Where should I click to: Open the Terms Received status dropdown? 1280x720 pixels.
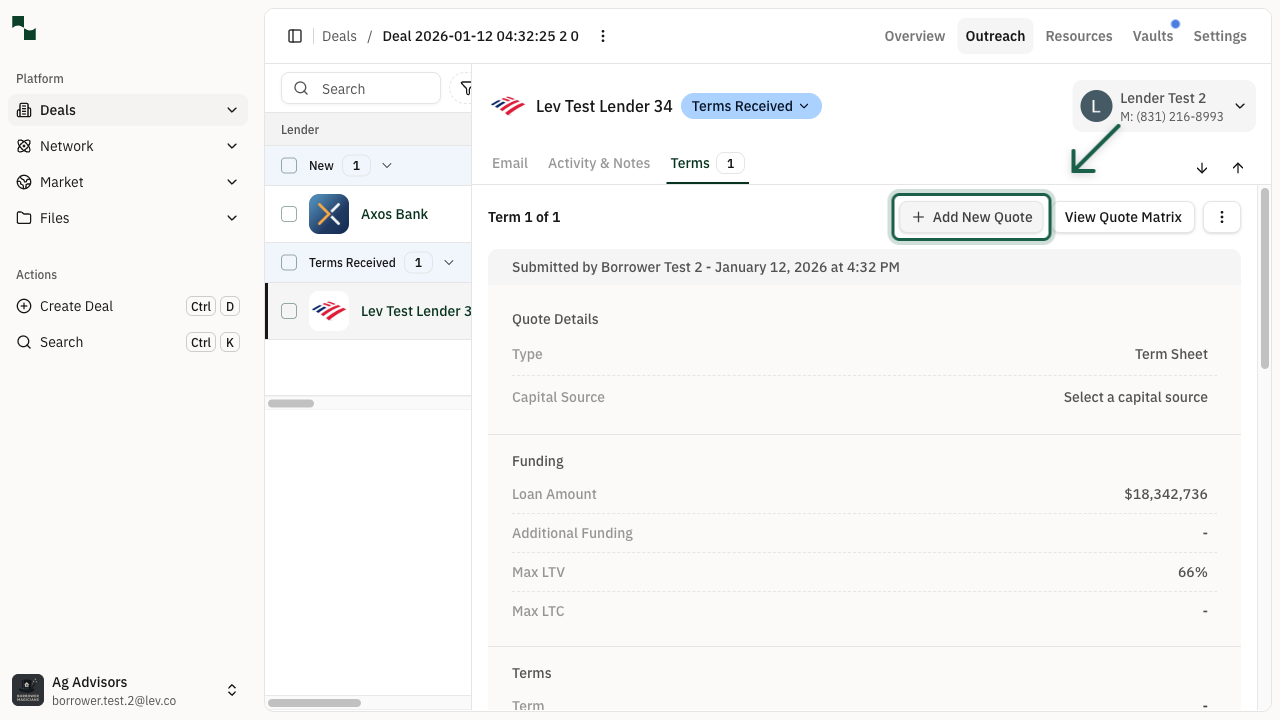pyautogui.click(x=751, y=106)
